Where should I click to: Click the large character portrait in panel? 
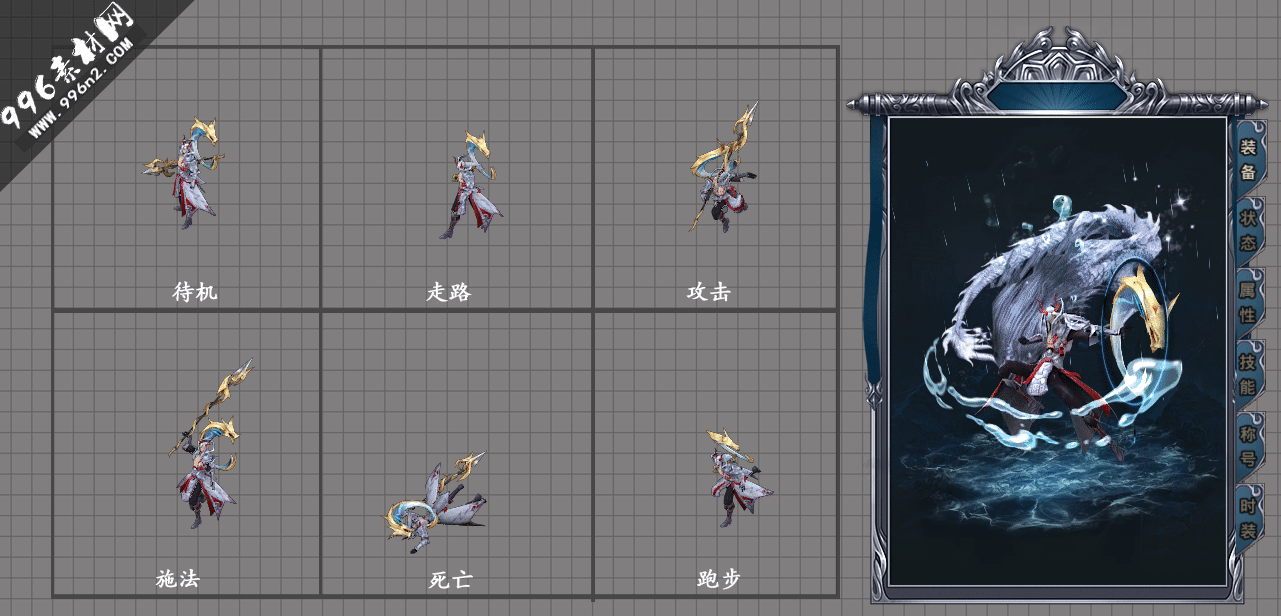tap(1058, 350)
